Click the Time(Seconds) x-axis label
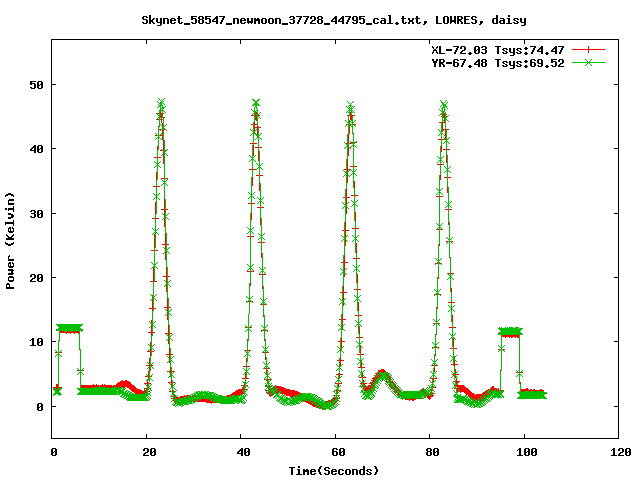Viewport: 640px width, 480px height. [334, 471]
